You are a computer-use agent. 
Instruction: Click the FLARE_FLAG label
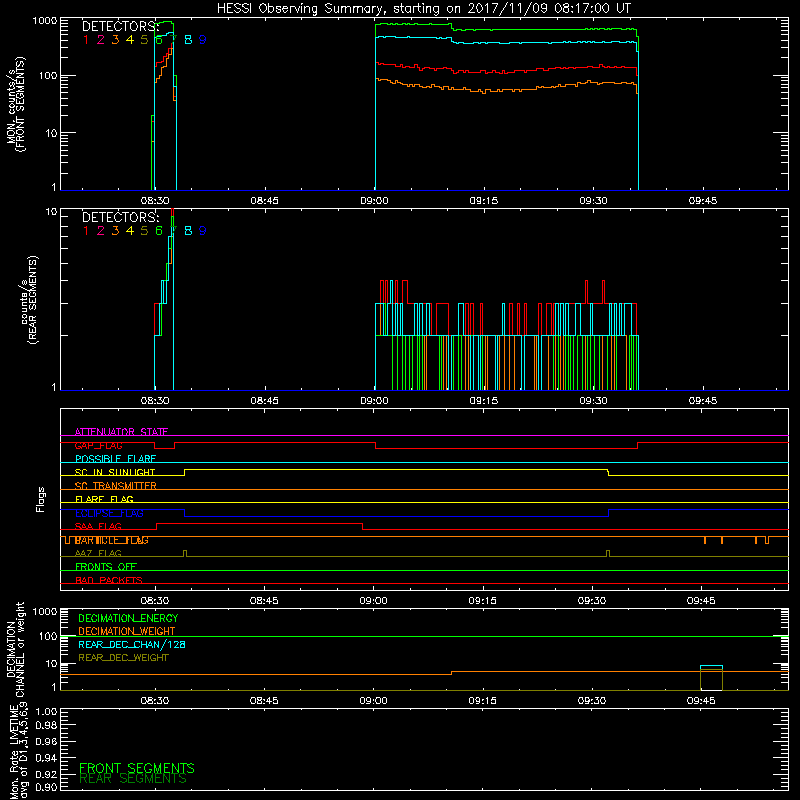click(x=104, y=499)
